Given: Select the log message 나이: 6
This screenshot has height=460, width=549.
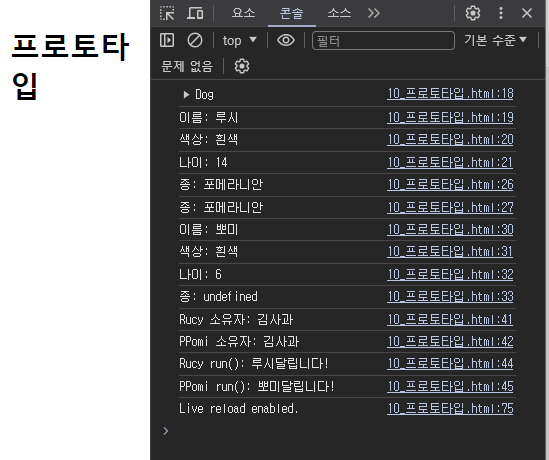Looking at the screenshot, I should (200, 274).
